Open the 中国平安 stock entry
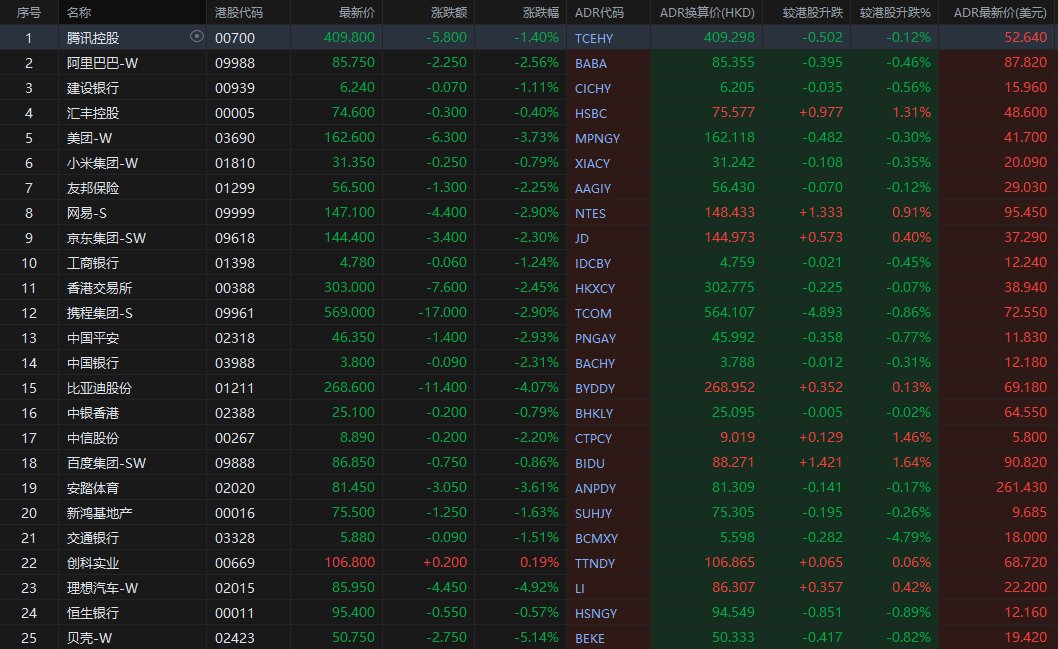Image resolution: width=1058 pixels, height=649 pixels. (x=92, y=337)
